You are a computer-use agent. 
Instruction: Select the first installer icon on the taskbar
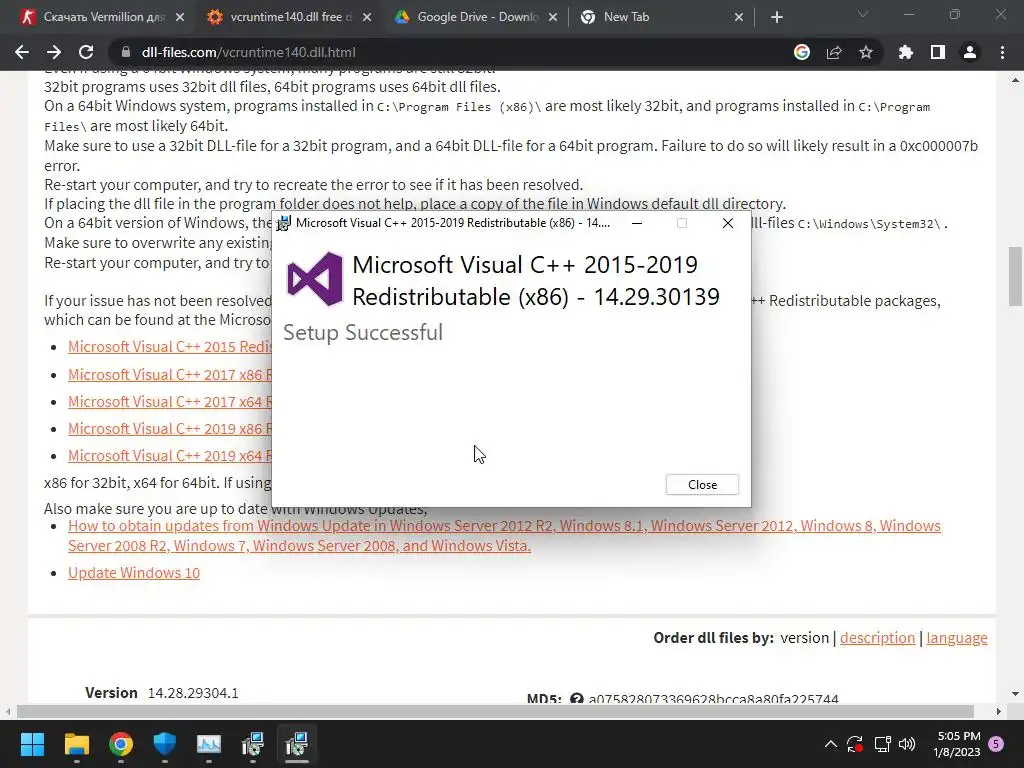[x=253, y=744]
